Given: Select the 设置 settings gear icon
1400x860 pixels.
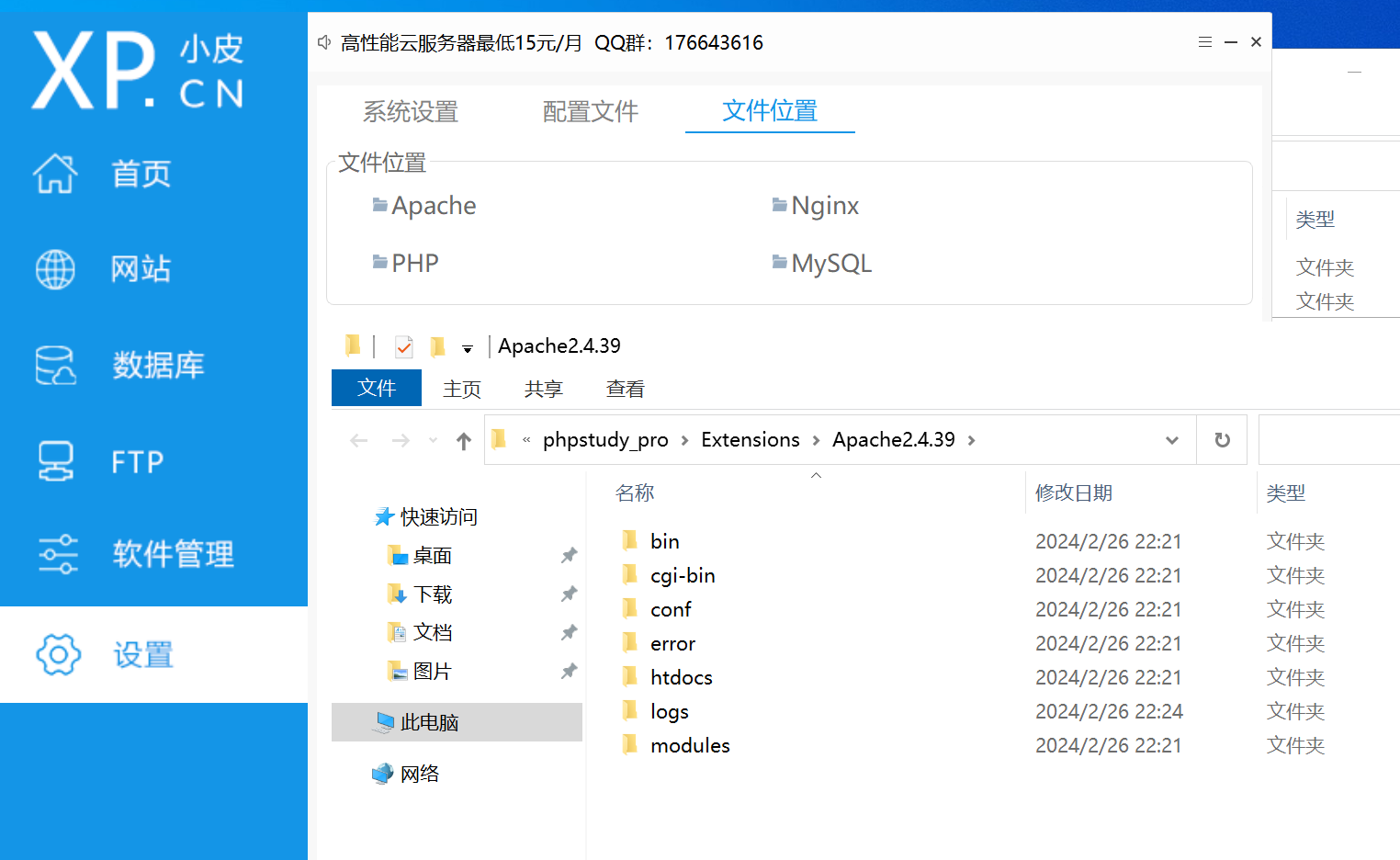Looking at the screenshot, I should [58, 654].
